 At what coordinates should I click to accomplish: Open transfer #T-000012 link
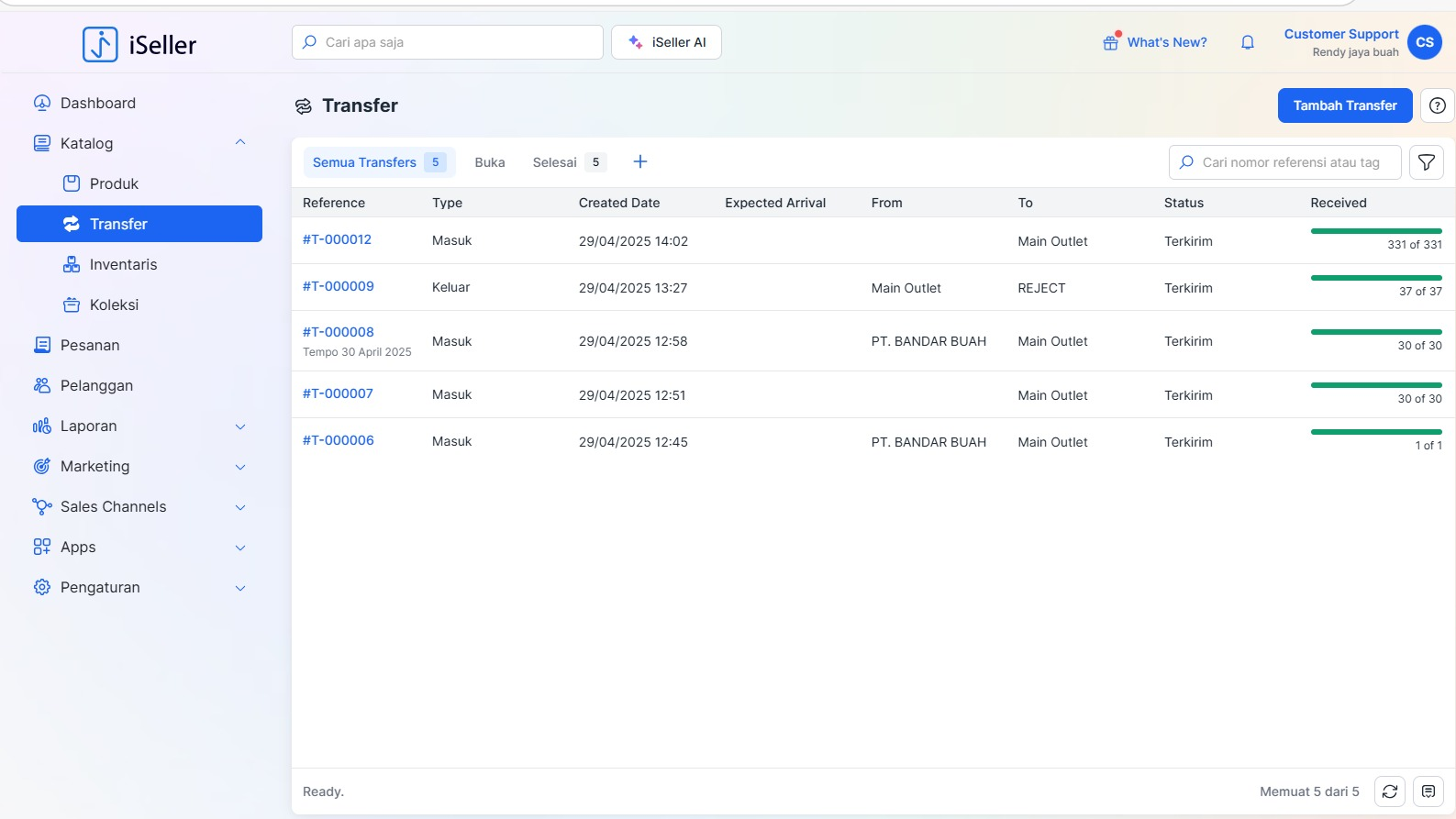[337, 239]
